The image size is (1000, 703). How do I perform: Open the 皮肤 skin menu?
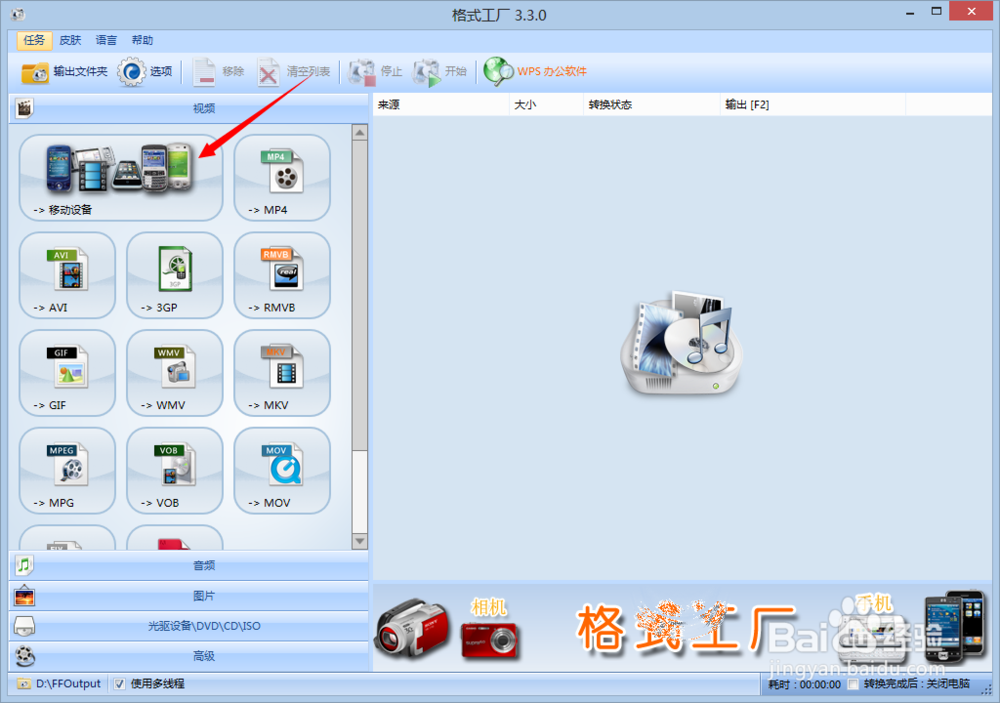pos(70,40)
